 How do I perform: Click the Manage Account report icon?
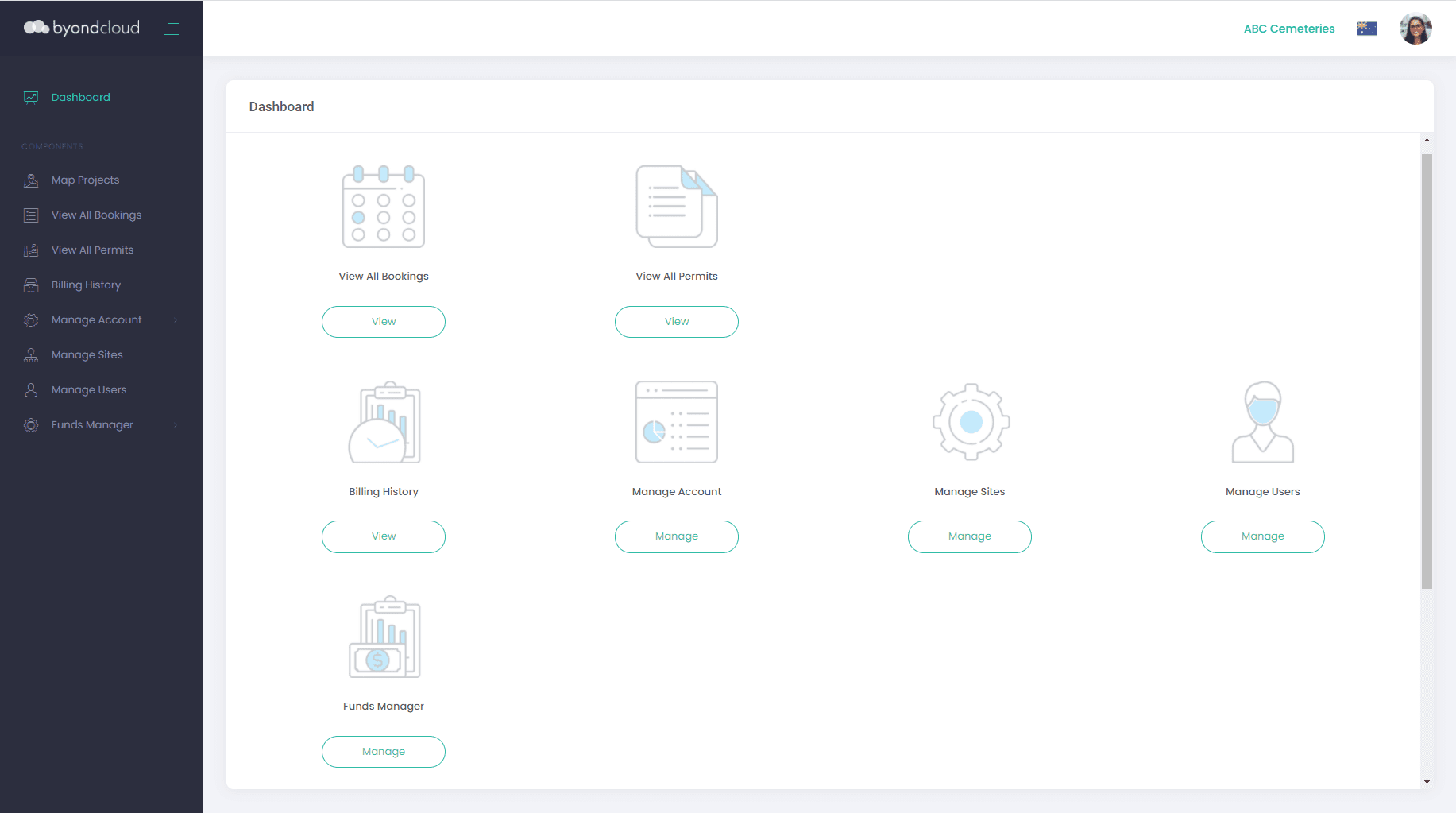pyautogui.click(x=677, y=422)
